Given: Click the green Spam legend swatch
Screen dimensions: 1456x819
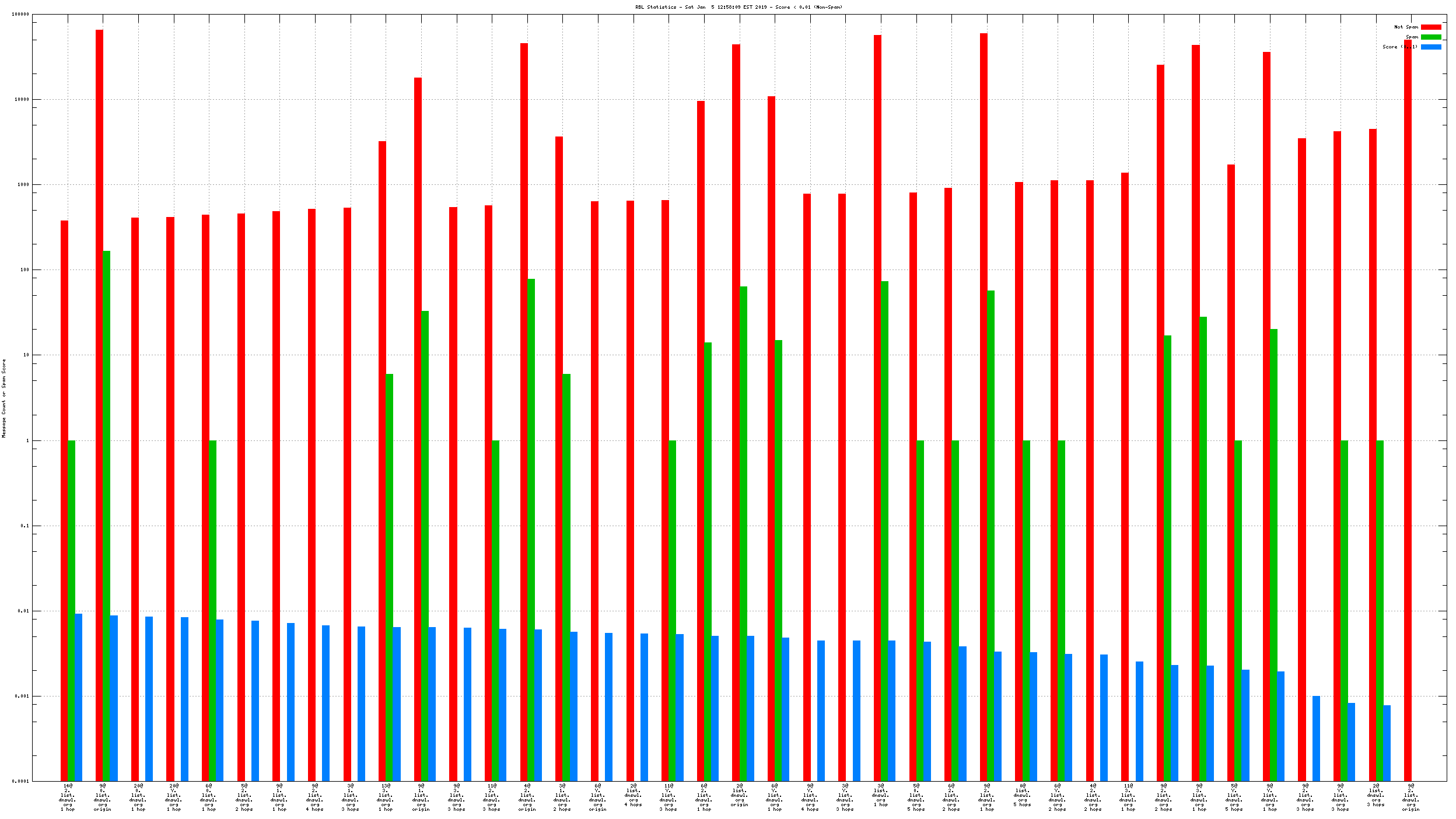Looking at the screenshot, I should (x=1430, y=37).
